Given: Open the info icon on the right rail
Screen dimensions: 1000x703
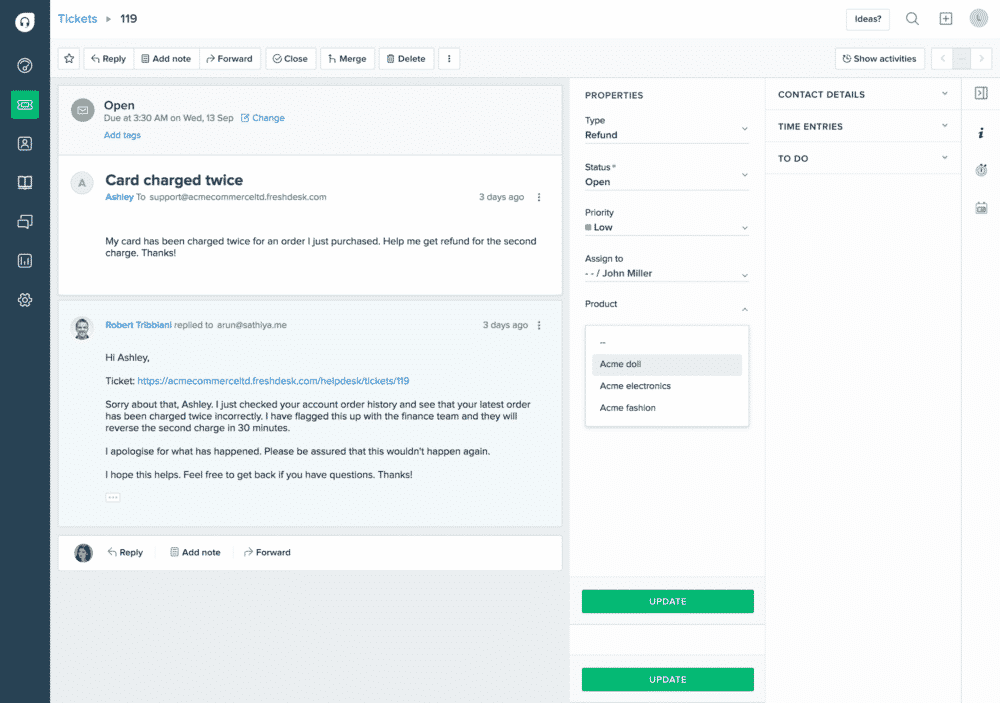Looking at the screenshot, I should click(x=982, y=133).
